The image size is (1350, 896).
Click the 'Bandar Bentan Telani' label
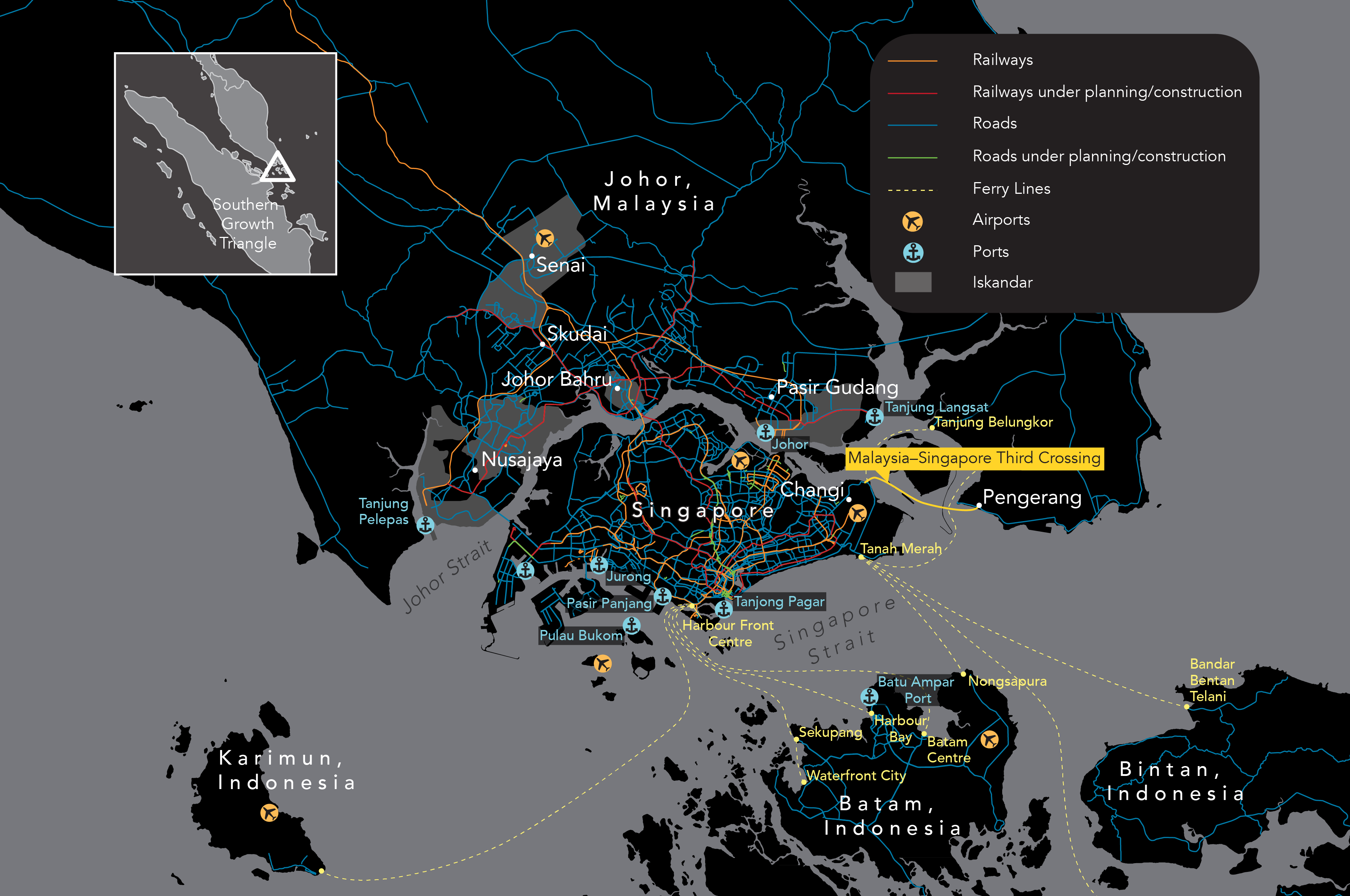coord(1212,680)
